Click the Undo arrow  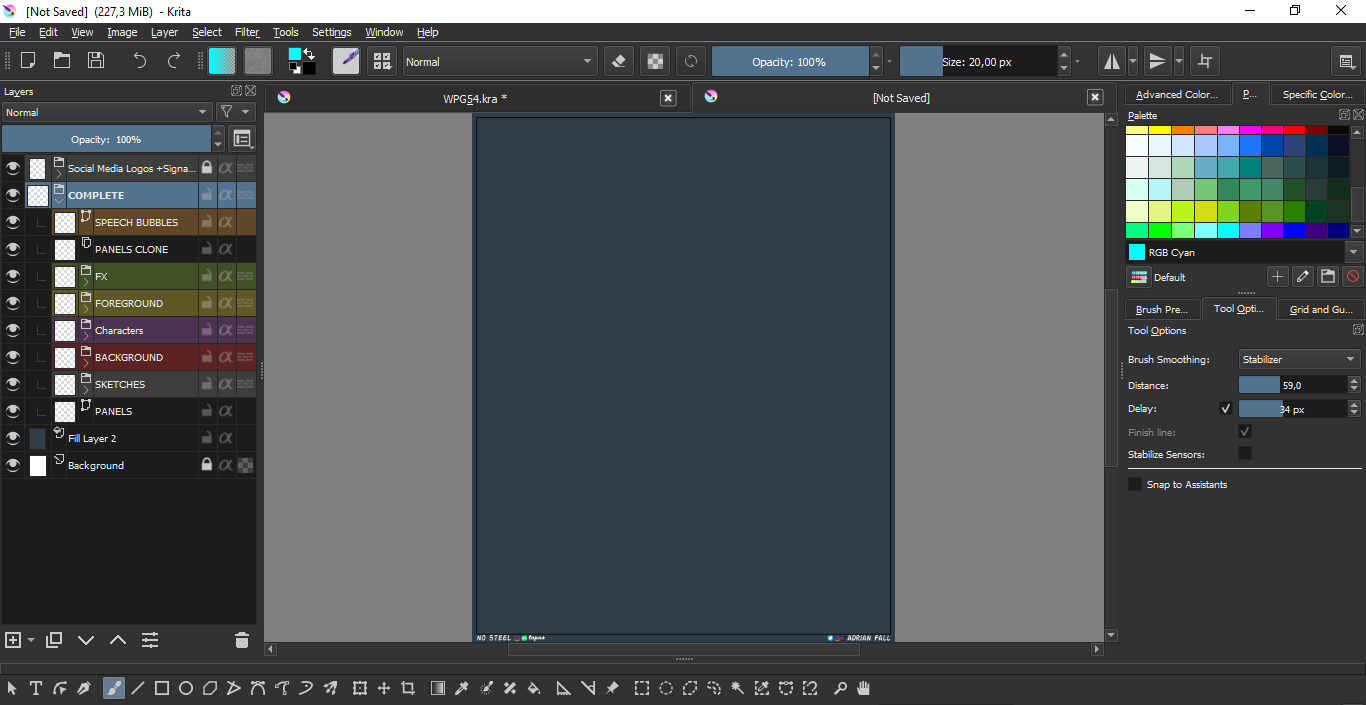[140, 61]
